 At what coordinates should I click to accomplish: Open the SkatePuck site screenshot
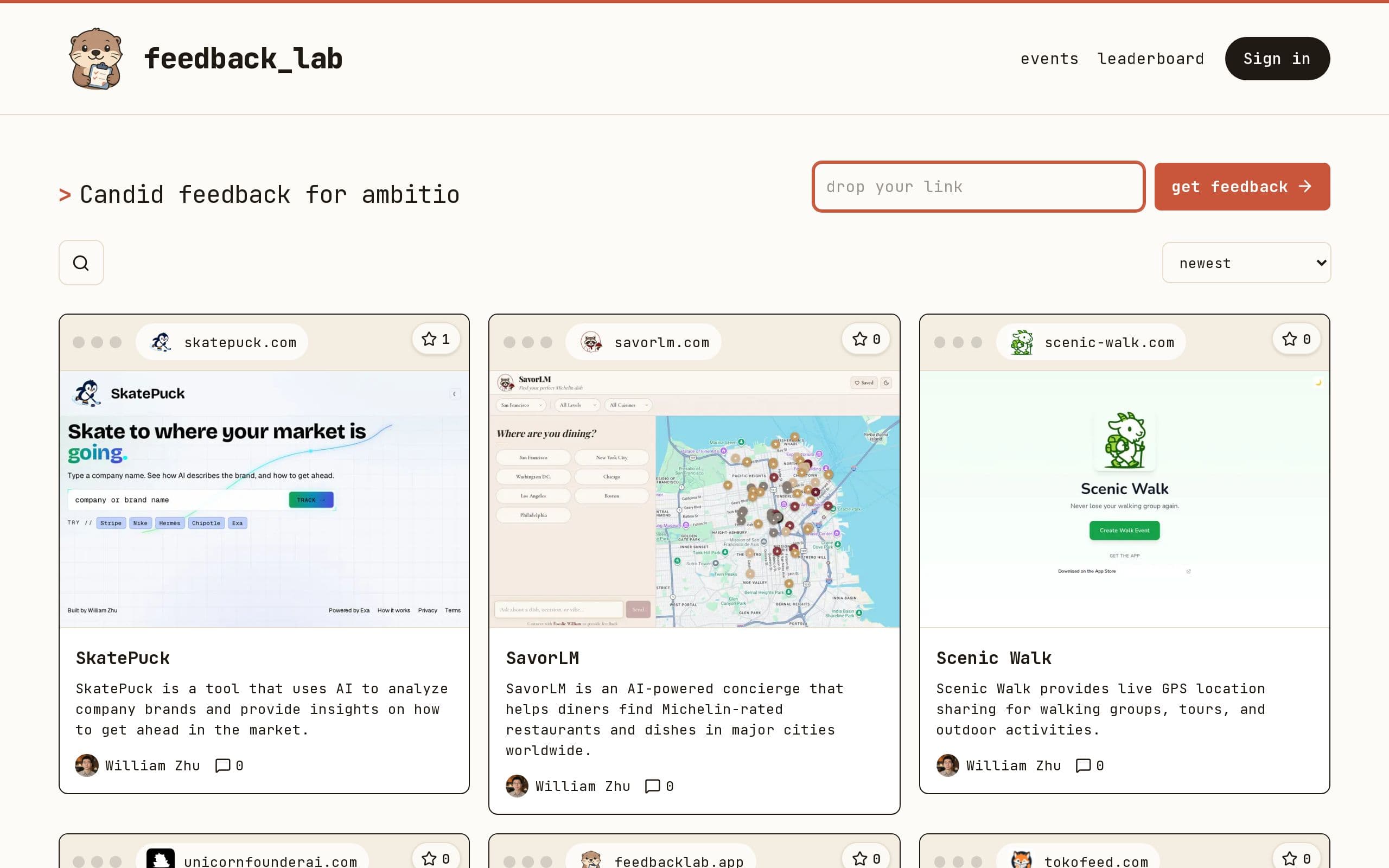click(x=264, y=499)
